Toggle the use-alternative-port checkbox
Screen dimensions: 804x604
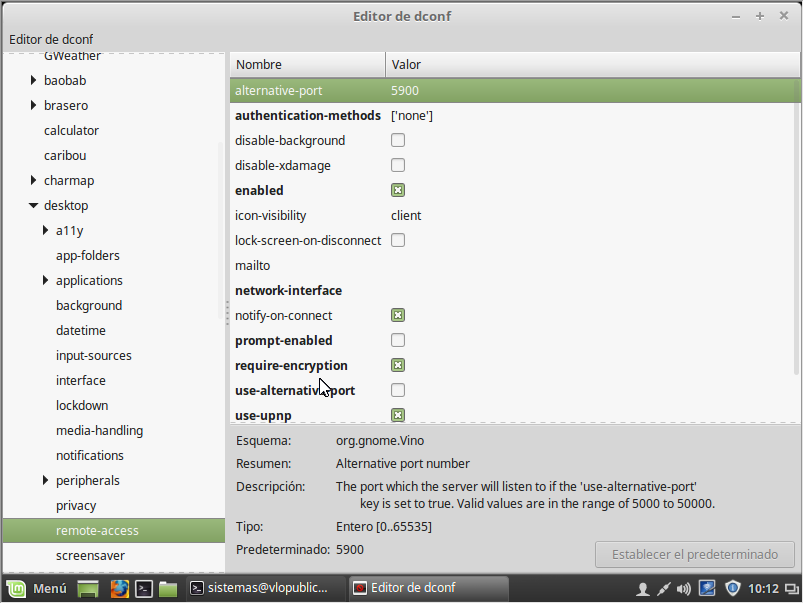398,391
